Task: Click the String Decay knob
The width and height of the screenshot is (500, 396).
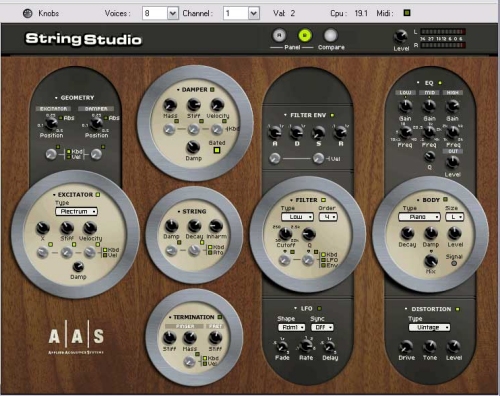Action: coord(194,226)
